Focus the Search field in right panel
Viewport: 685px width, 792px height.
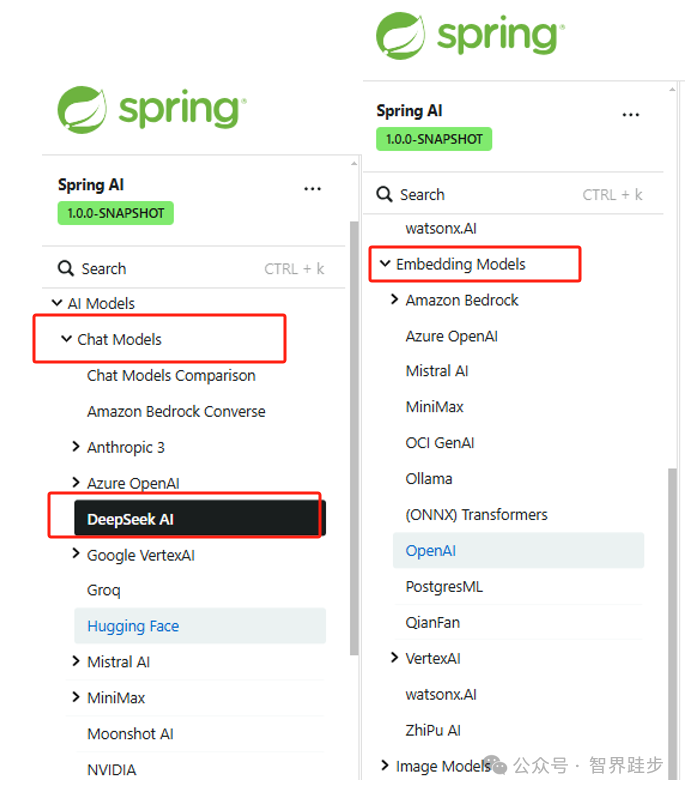512,194
